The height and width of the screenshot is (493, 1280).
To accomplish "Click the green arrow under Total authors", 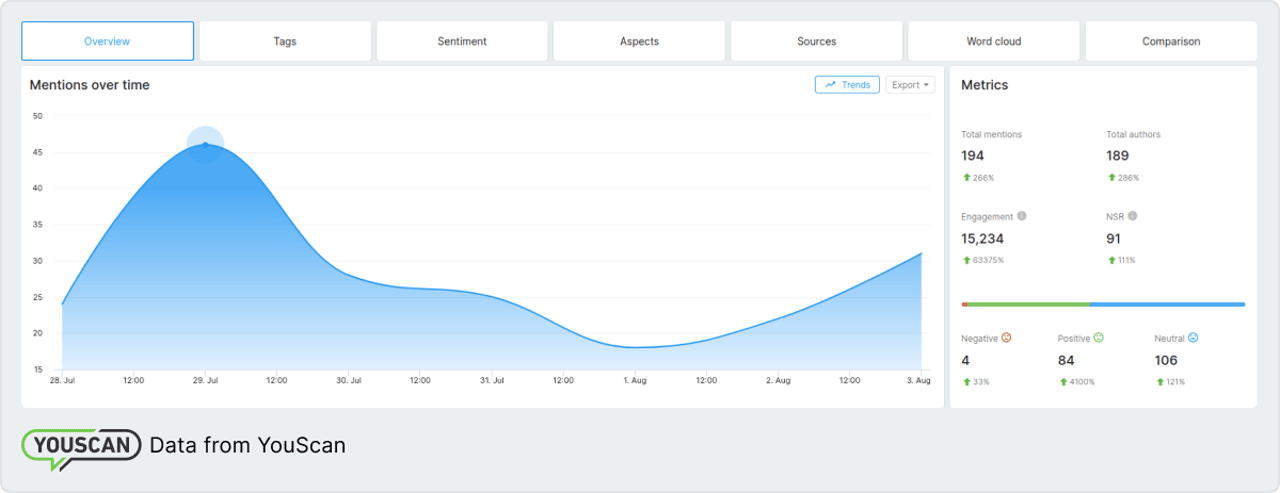I will 1111,177.
